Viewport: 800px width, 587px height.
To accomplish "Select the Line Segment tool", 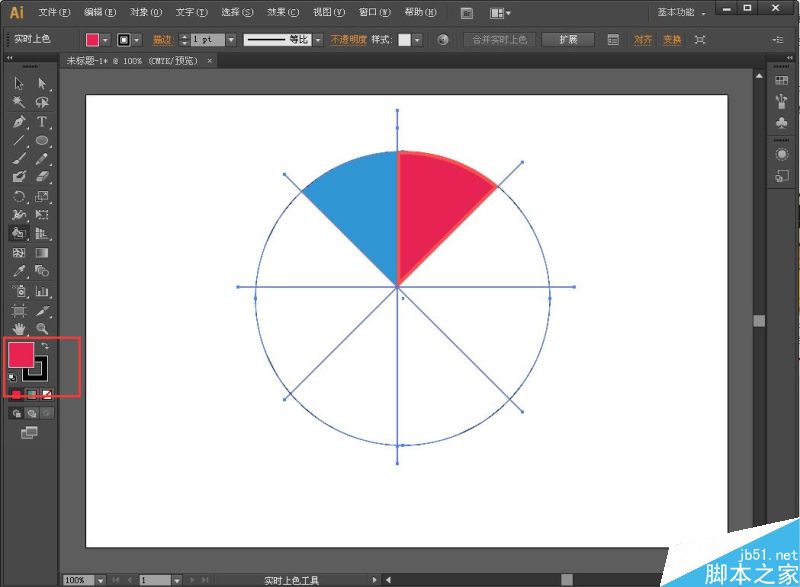I will (x=19, y=140).
